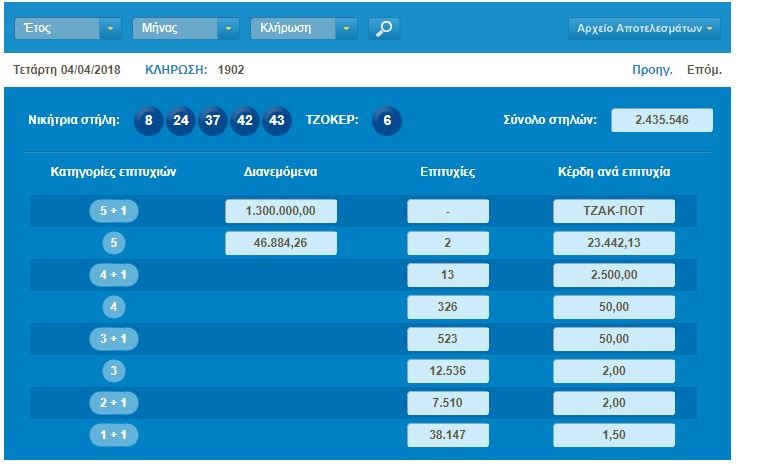
Task: Open Αρχείο Αποτελεσμάτων archive menu
Action: (x=645, y=28)
